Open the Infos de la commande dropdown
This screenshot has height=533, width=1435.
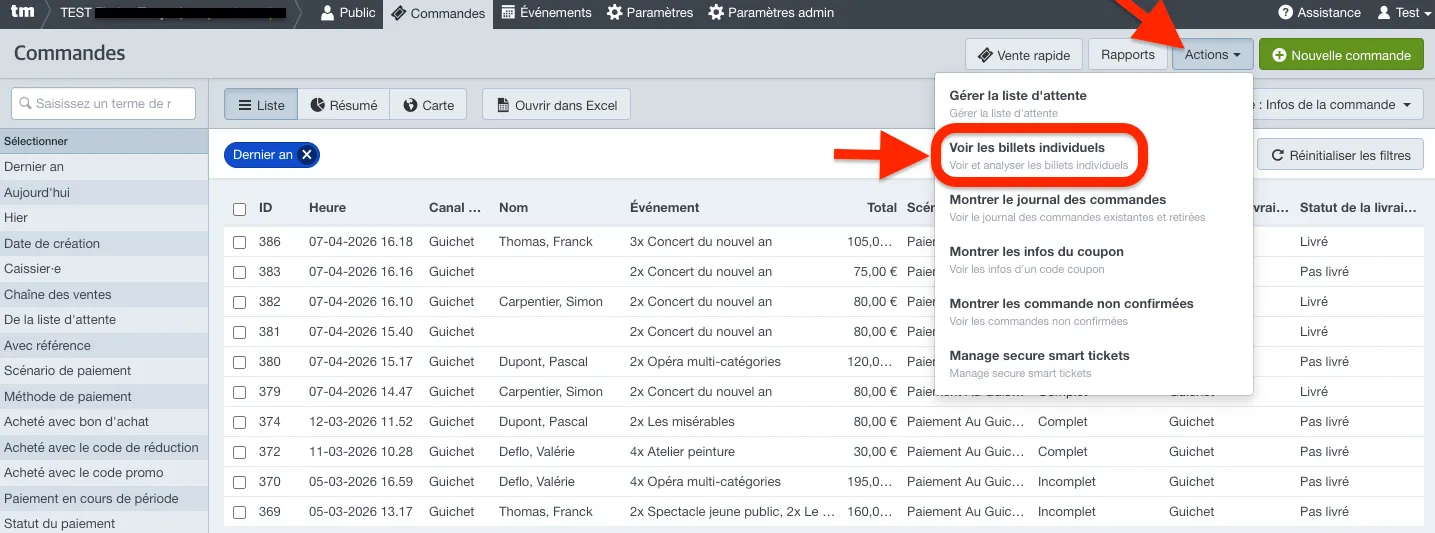pyautogui.click(x=1339, y=104)
